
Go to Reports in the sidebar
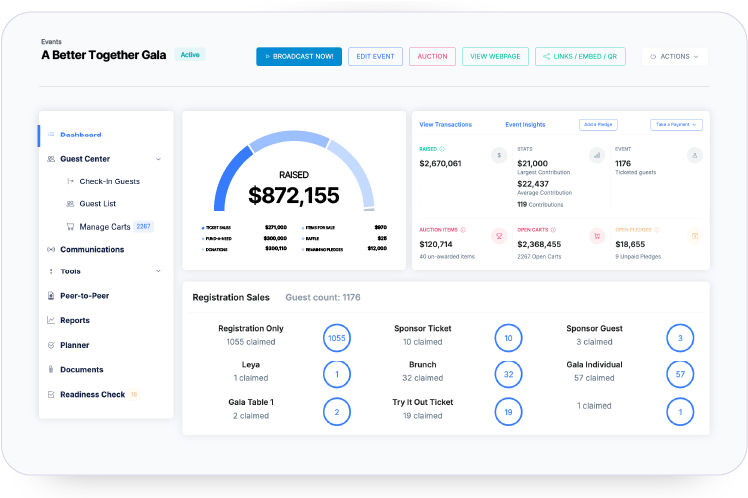[75, 321]
